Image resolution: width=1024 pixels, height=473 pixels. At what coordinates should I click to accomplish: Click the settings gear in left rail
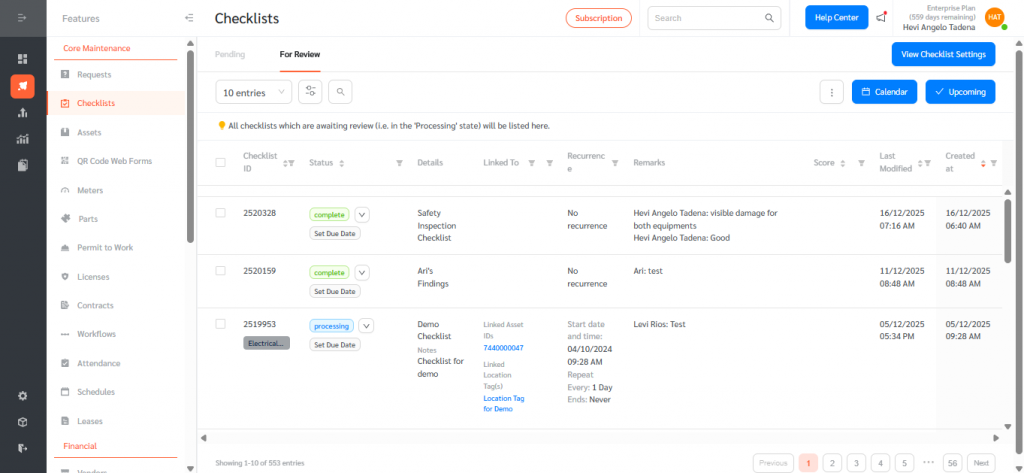[x=23, y=395]
